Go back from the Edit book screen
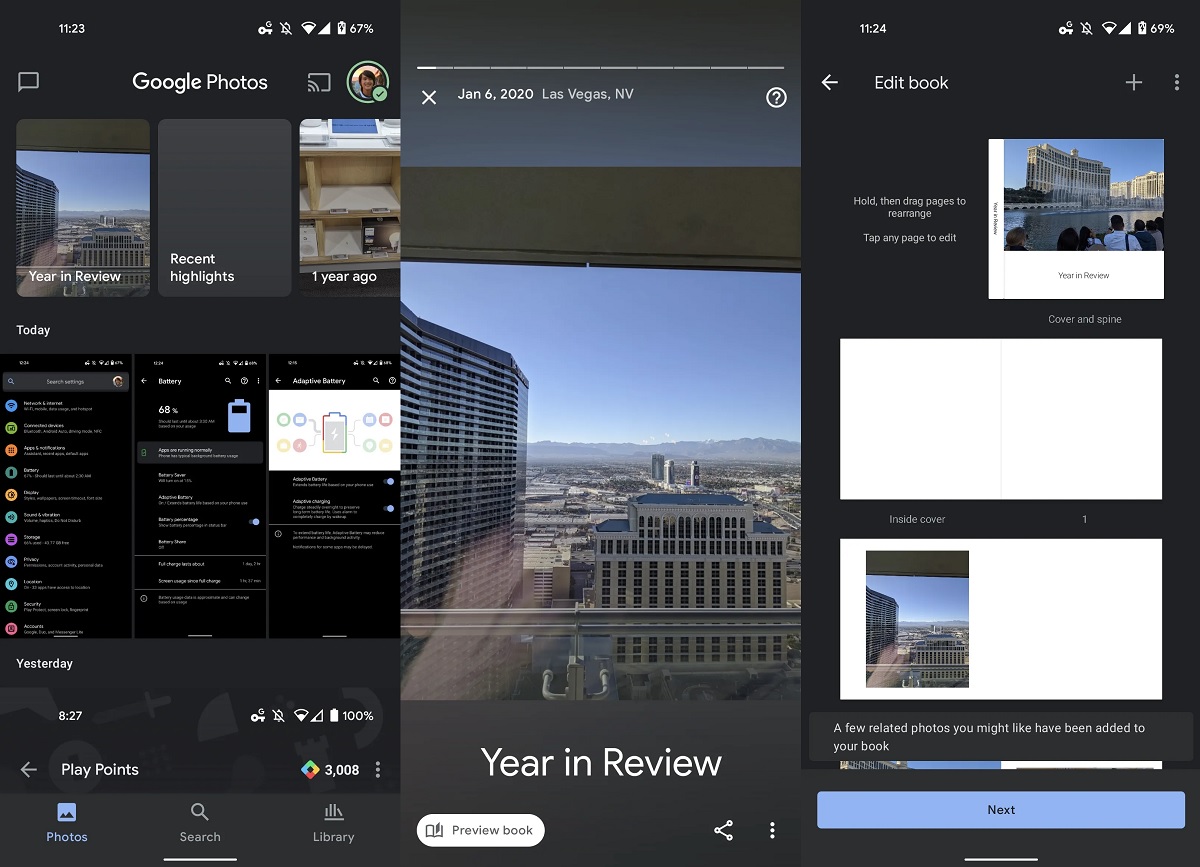The image size is (1200, 867). pos(830,83)
